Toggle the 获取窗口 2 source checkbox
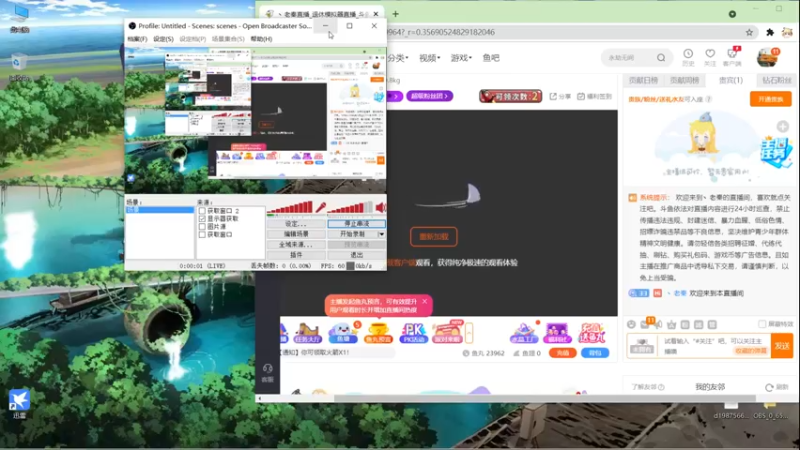The height and width of the screenshot is (450, 800). coord(202,211)
